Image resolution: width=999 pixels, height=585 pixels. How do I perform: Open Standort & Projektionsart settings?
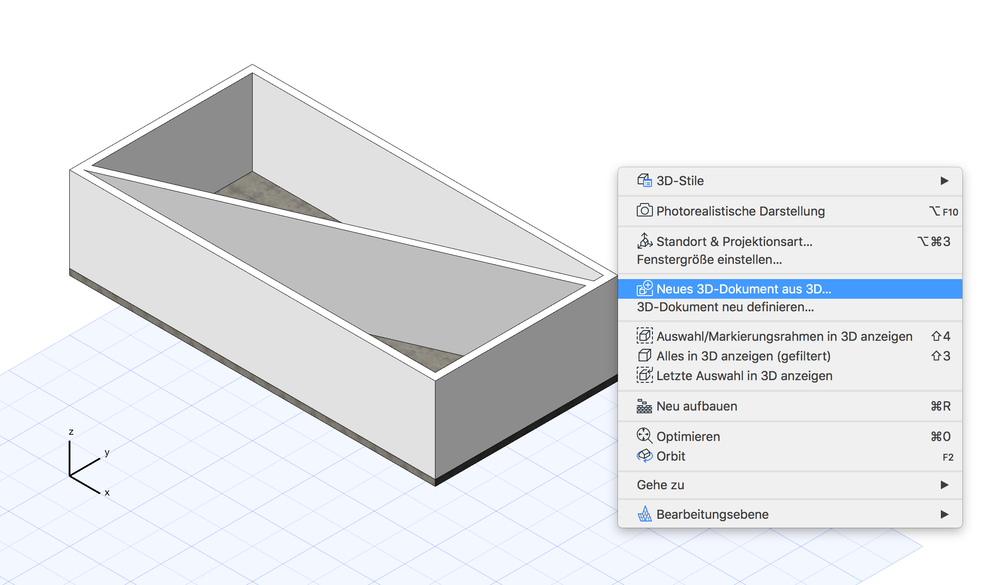point(790,242)
